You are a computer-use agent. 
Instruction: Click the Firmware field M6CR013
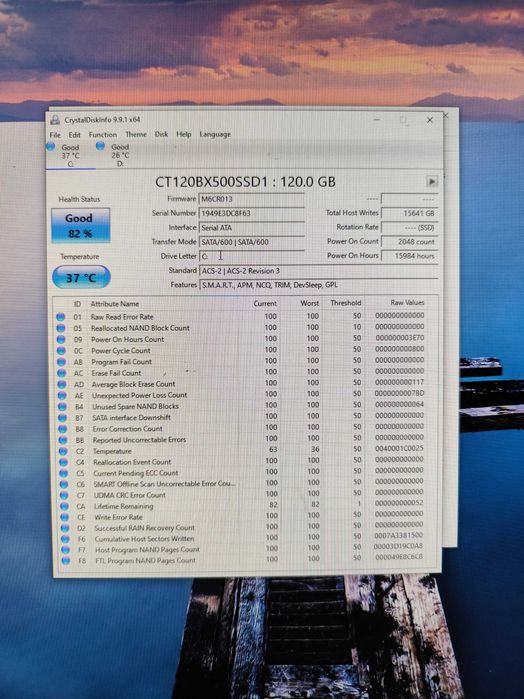pyautogui.click(x=252, y=199)
